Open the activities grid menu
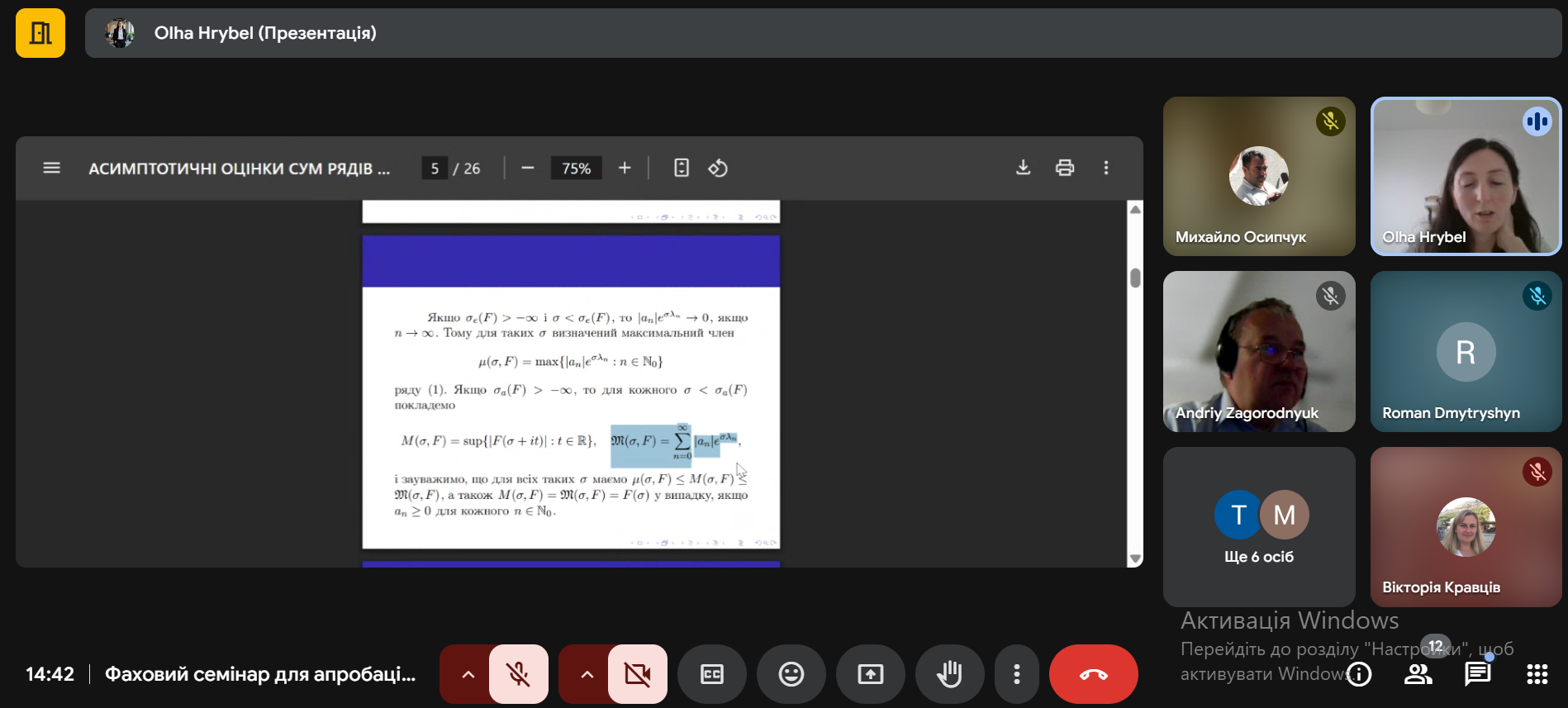The image size is (1568, 708). click(x=1537, y=674)
